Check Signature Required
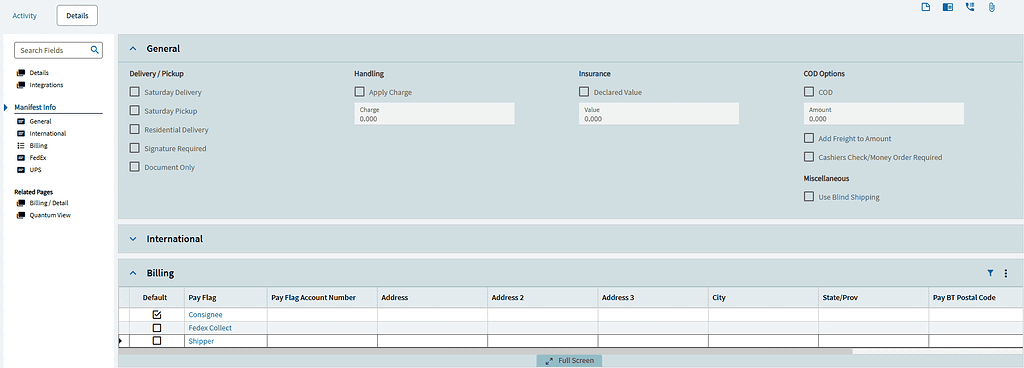The image size is (1024, 368). pos(135,148)
